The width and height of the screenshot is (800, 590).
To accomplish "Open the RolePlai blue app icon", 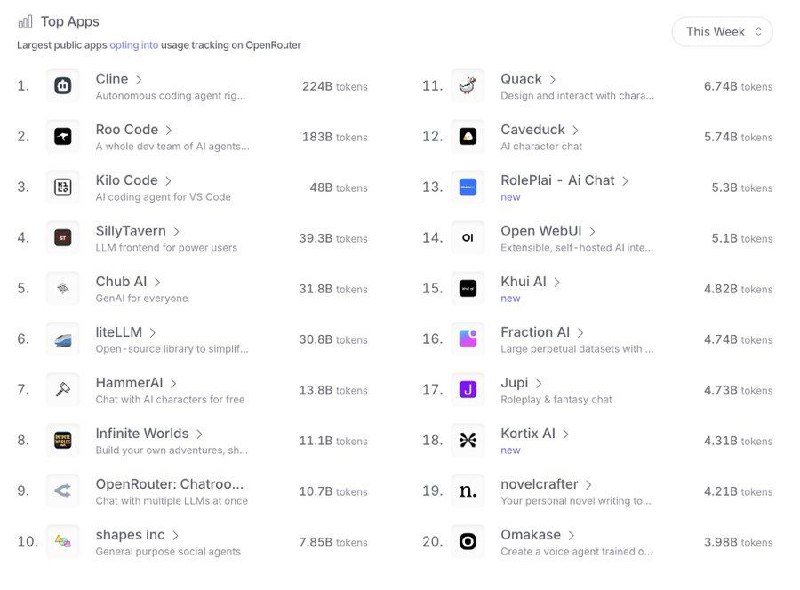I will coord(468,187).
